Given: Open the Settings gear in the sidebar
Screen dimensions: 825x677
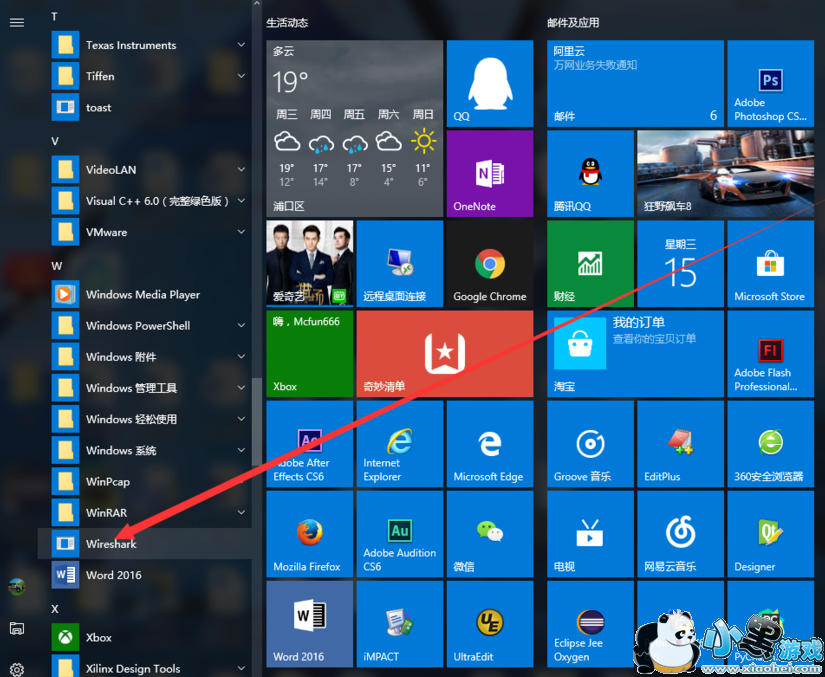Looking at the screenshot, I should (16, 669).
